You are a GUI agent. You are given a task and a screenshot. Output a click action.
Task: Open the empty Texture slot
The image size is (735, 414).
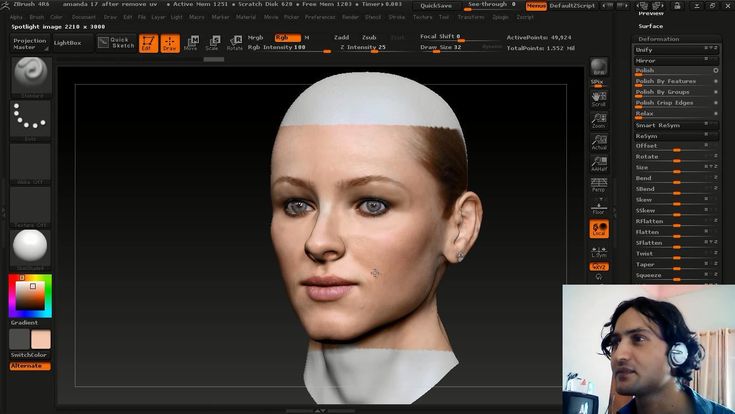[30, 205]
